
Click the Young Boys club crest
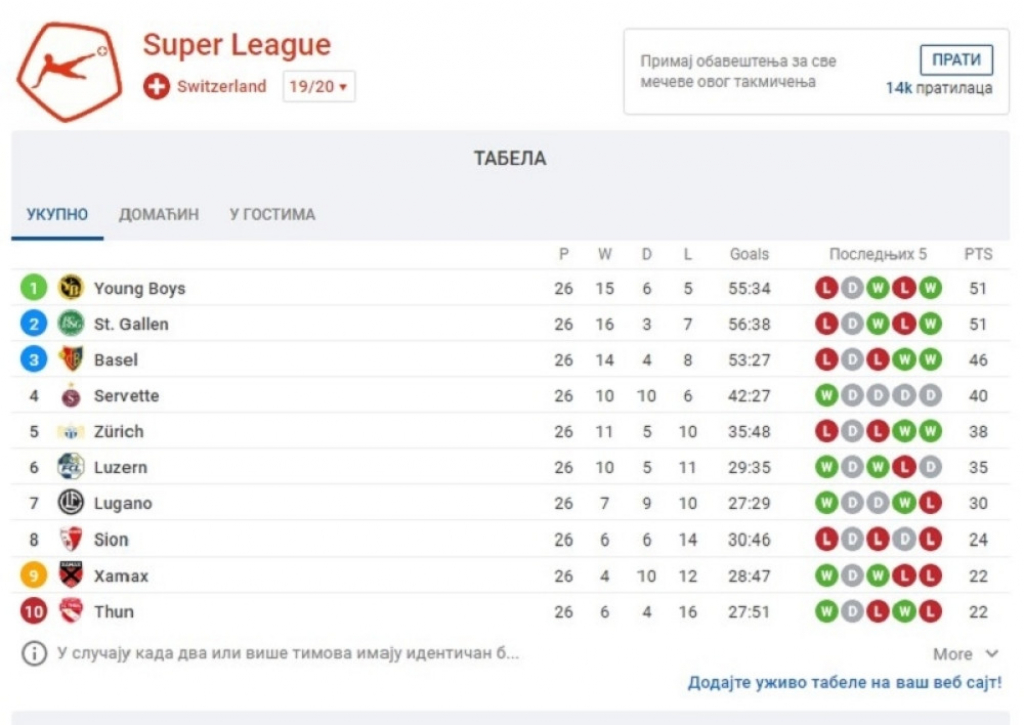[70, 288]
